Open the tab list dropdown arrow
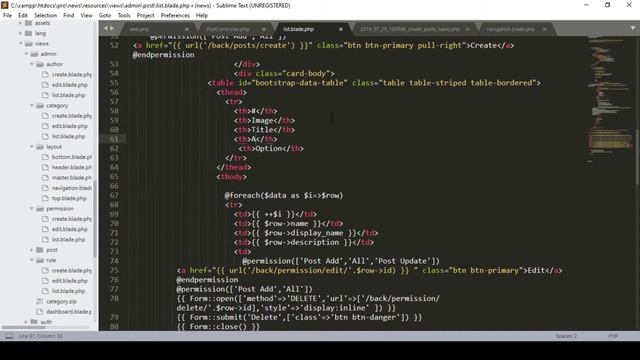640x360 pixels. point(633,28)
